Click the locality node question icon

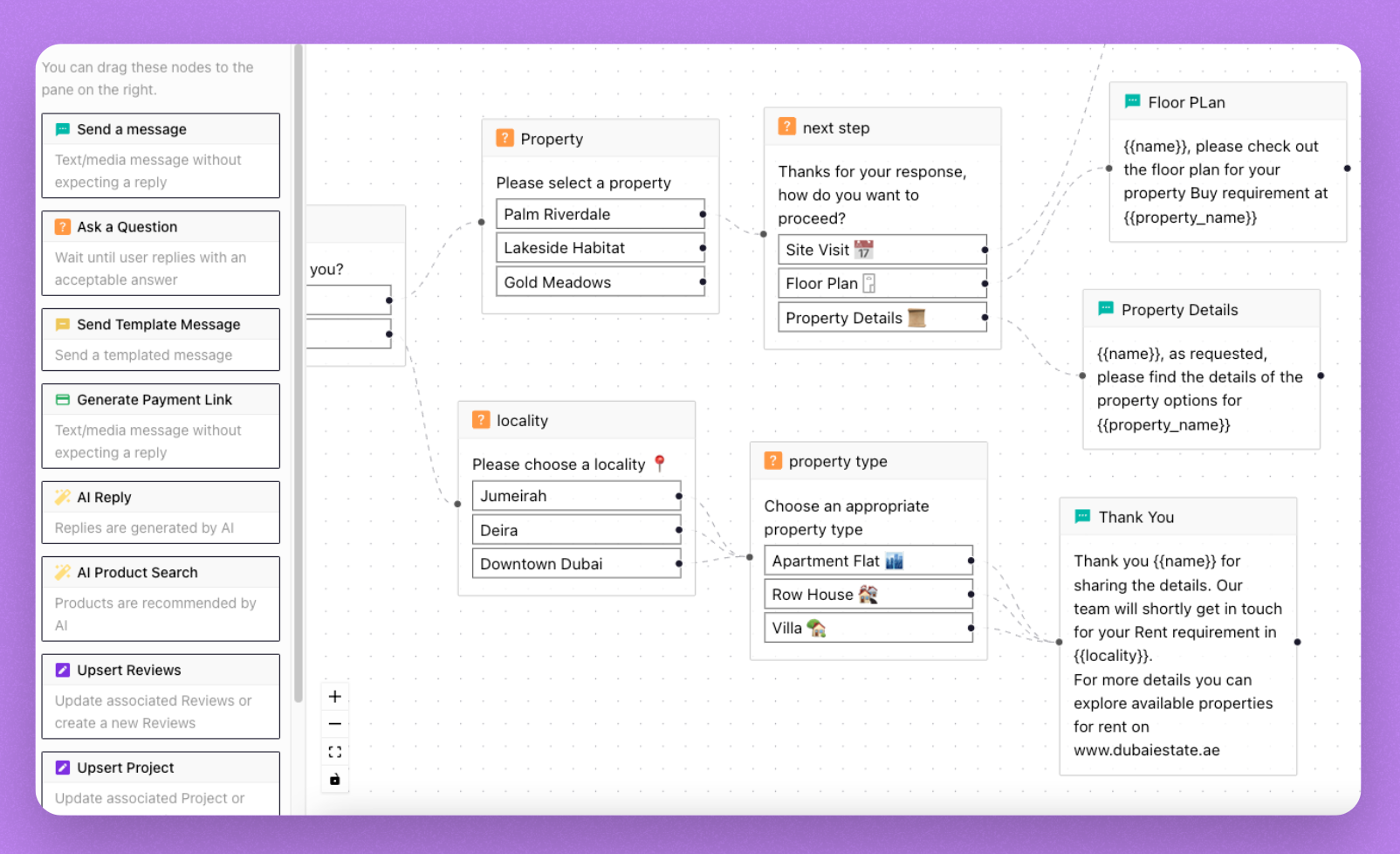point(481,420)
